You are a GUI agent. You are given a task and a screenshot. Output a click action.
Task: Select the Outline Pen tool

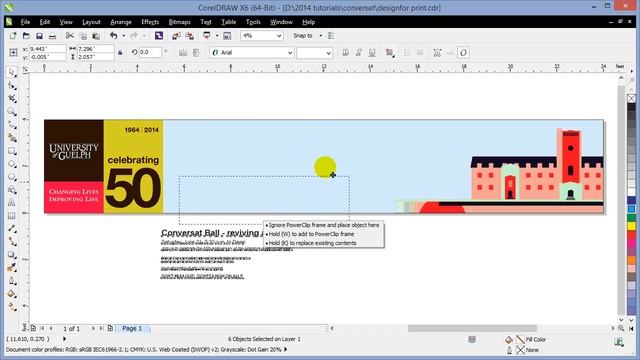click(12, 281)
